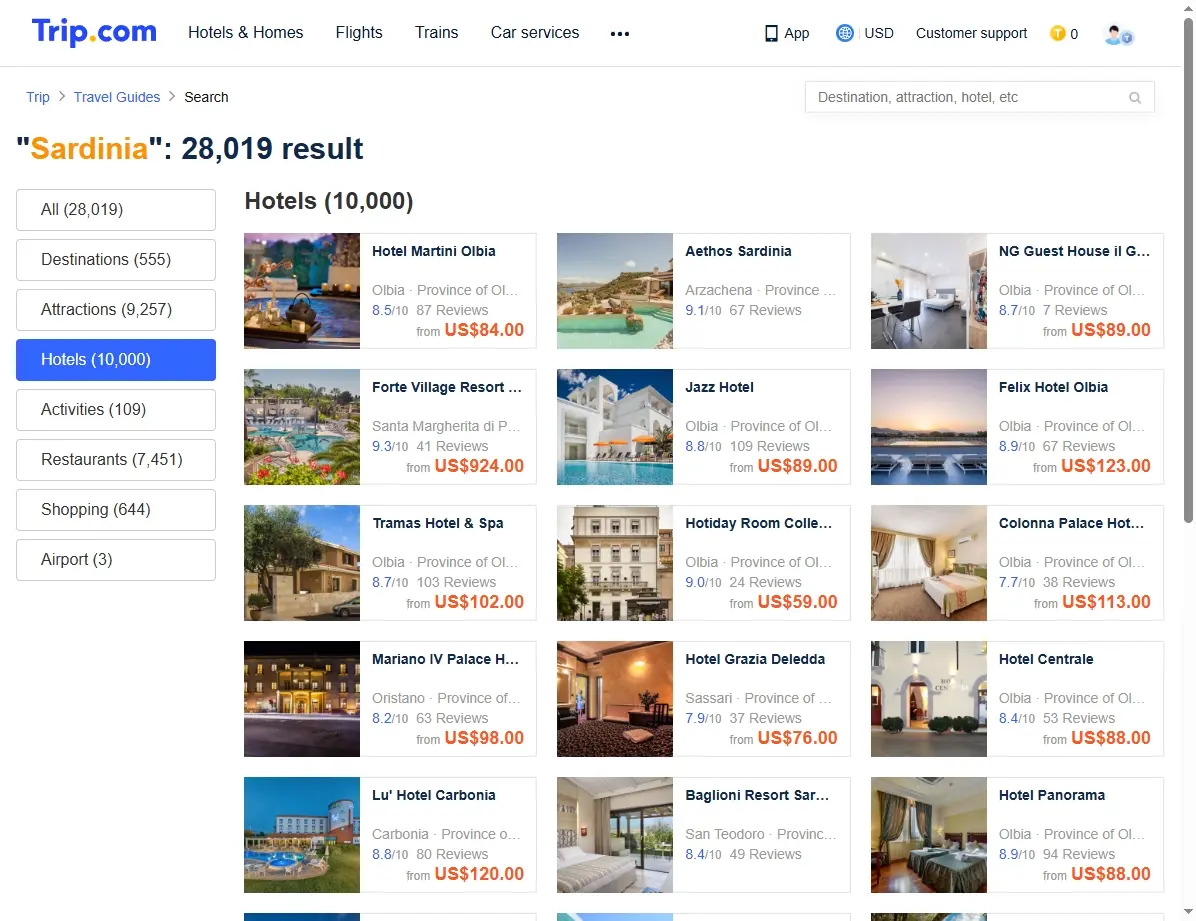Open Hotel Centrale title link
This screenshot has height=921, width=1196.
(1046, 659)
